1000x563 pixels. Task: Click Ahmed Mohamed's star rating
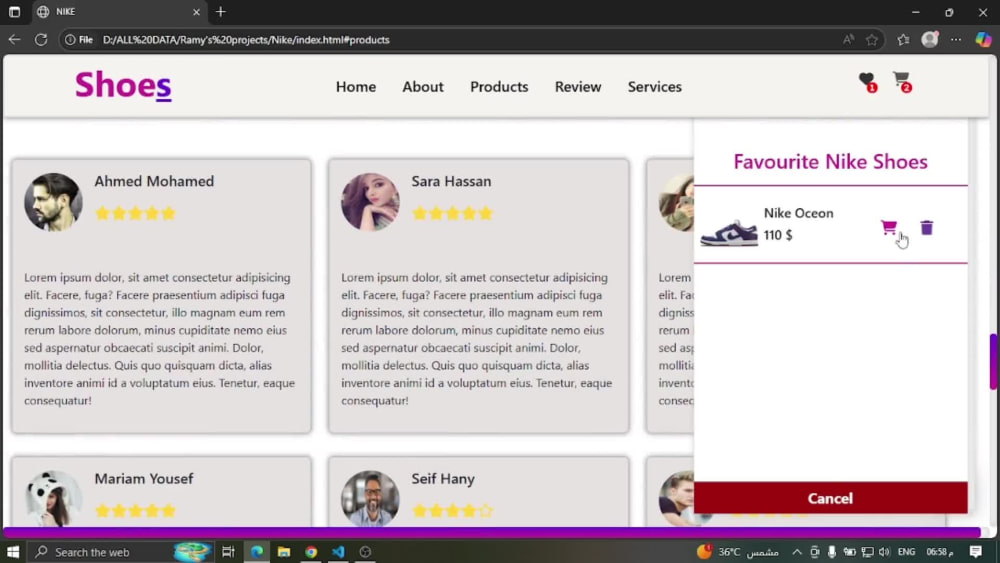tap(135, 213)
